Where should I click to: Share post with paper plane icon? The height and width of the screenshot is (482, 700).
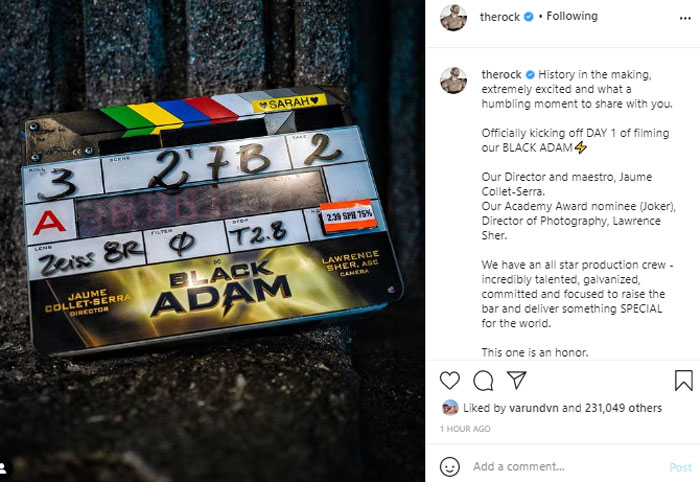coord(517,380)
